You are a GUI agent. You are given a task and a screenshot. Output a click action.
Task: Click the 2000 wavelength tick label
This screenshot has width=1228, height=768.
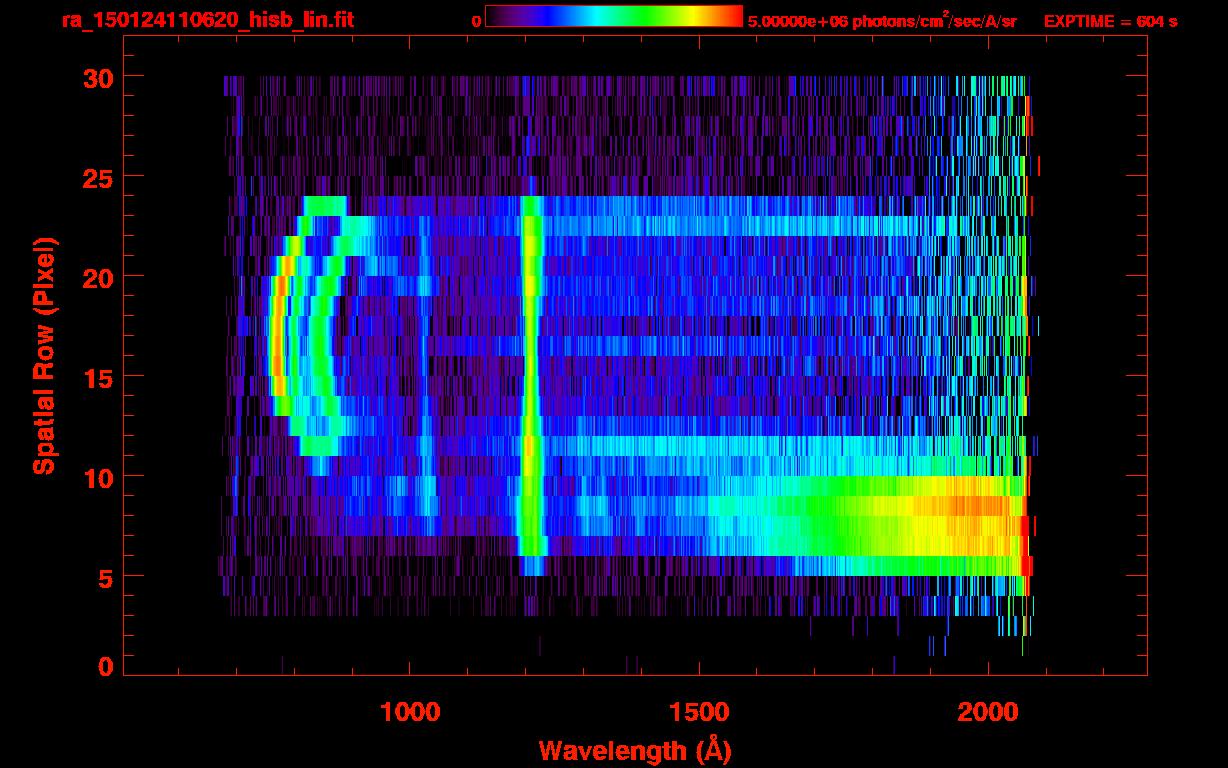988,712
